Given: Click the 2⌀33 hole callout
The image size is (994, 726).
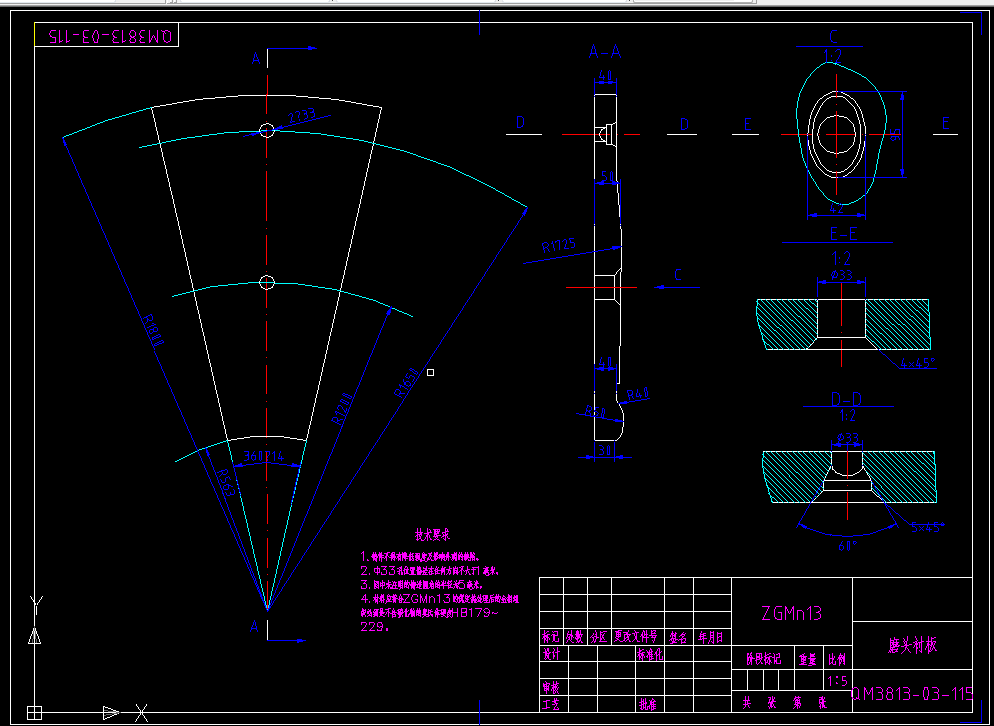Looking at the screenshot, I should click(x=304, y=117).
